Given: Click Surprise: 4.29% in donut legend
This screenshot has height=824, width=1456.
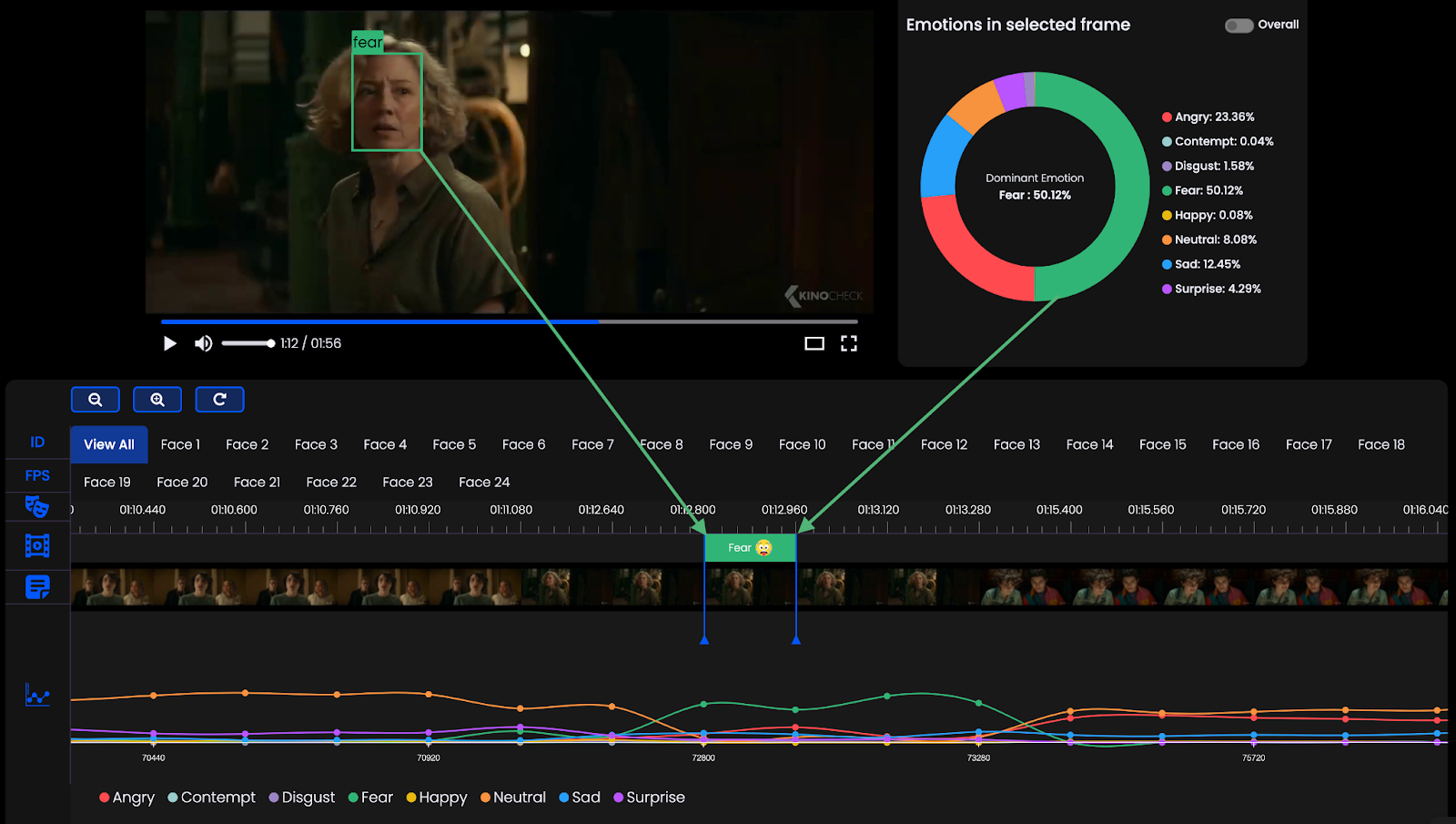Looking at the screenshot, I should click(1211, 289).
